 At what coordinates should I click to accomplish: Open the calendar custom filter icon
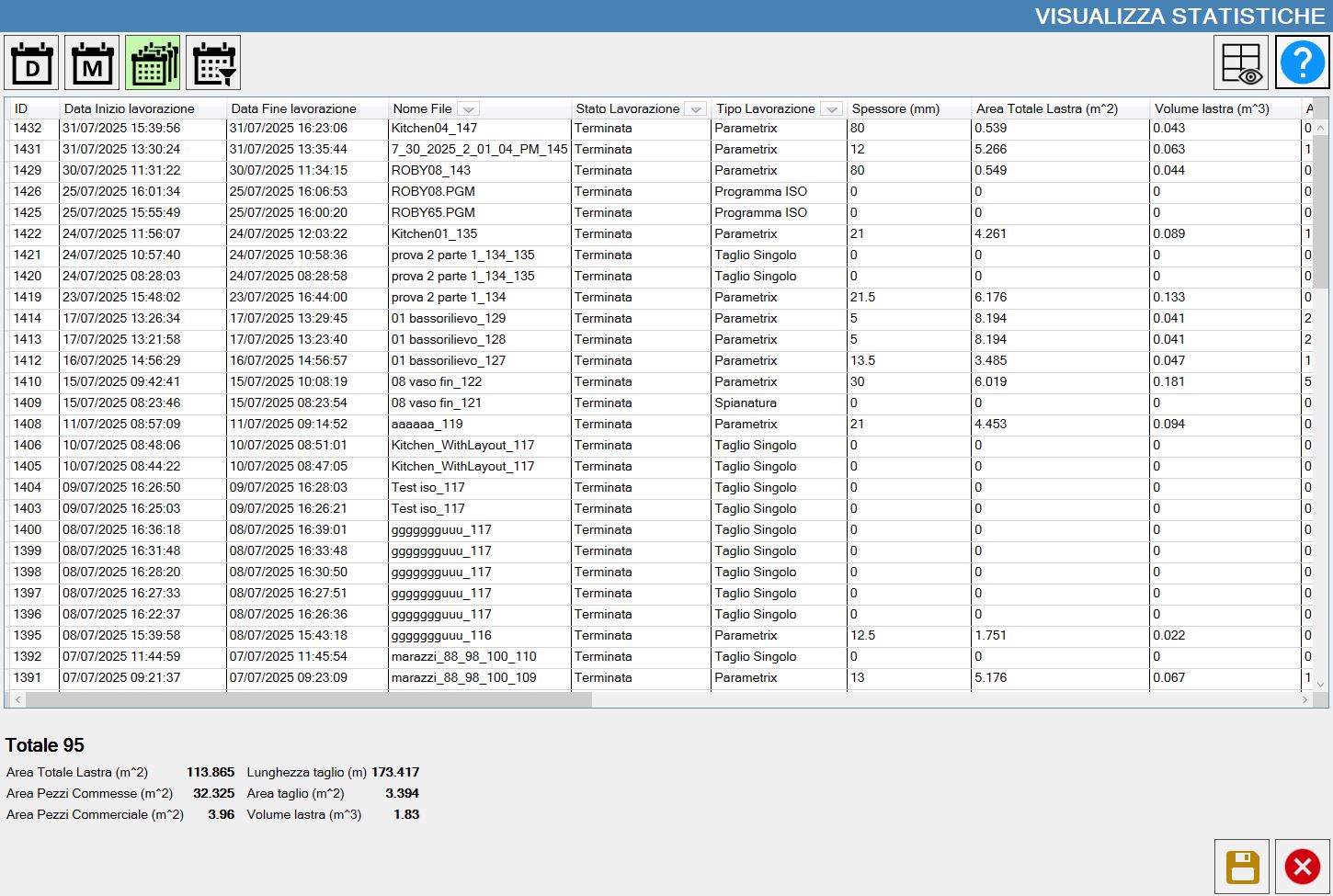click(213, 62)
